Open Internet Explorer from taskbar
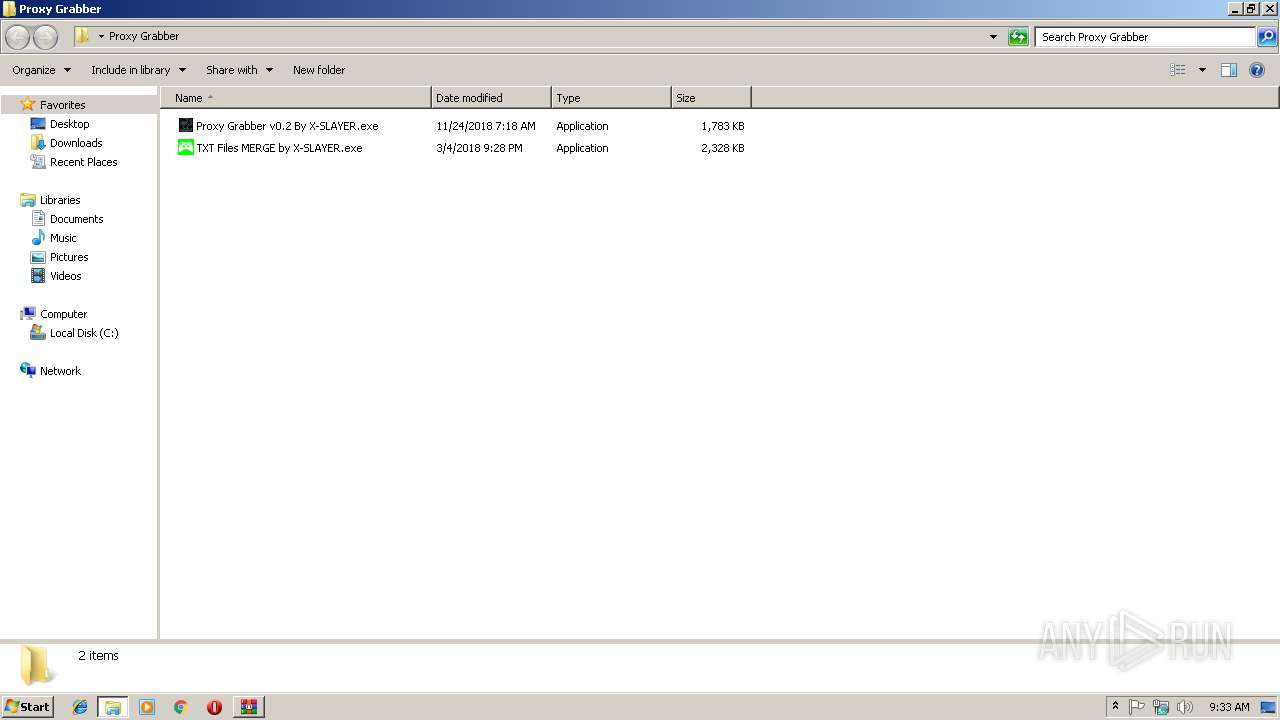Image resolution: width=1280 pixels, height=720 pixels. [x=80, y=707]
